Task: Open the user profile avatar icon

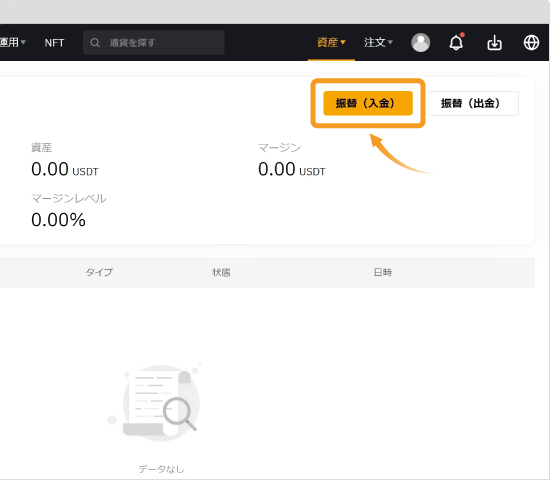Action: [421, 43]
